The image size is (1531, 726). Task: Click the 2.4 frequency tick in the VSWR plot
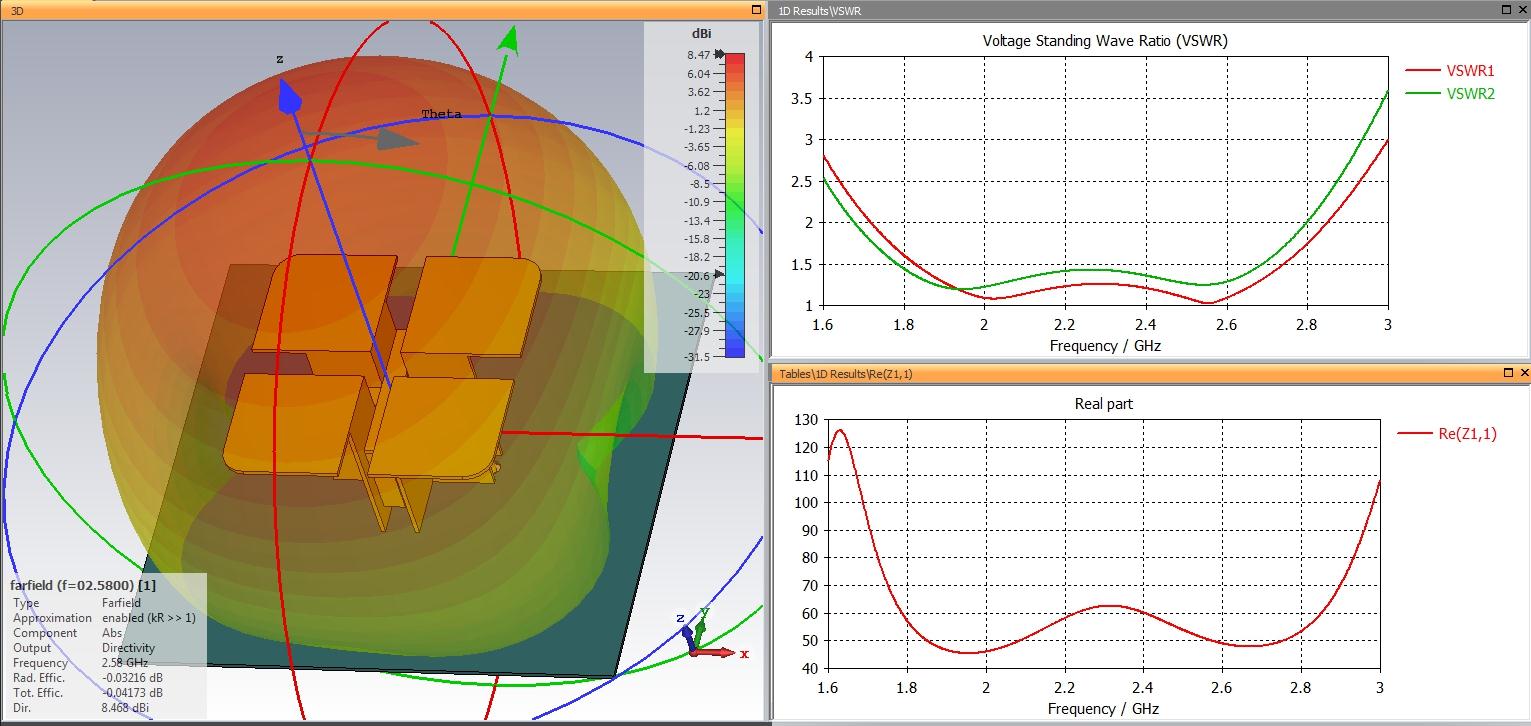click(x=1145, y=325)
